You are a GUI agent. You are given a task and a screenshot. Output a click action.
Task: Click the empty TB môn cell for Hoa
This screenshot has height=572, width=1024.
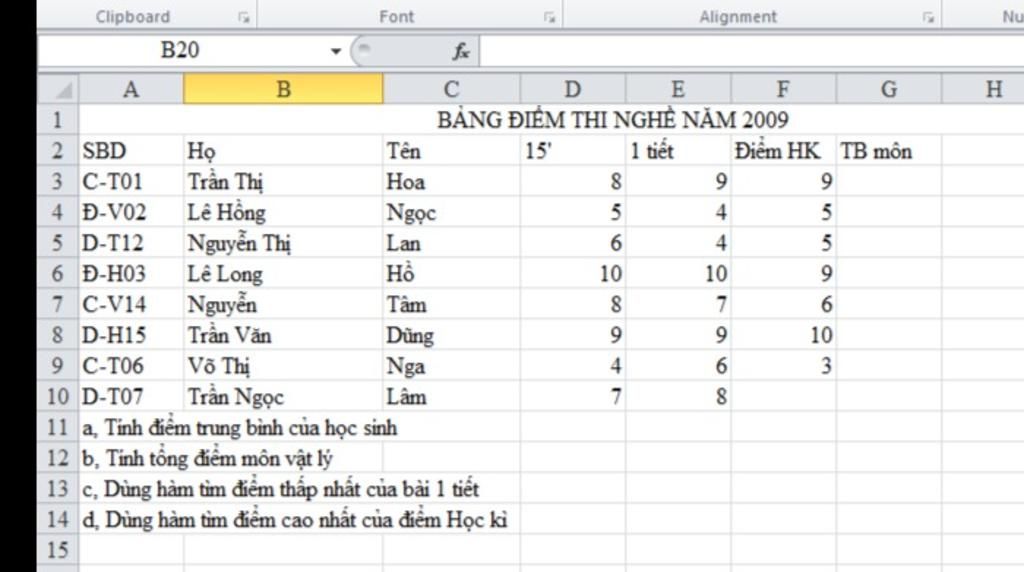(x=889, y=182)
